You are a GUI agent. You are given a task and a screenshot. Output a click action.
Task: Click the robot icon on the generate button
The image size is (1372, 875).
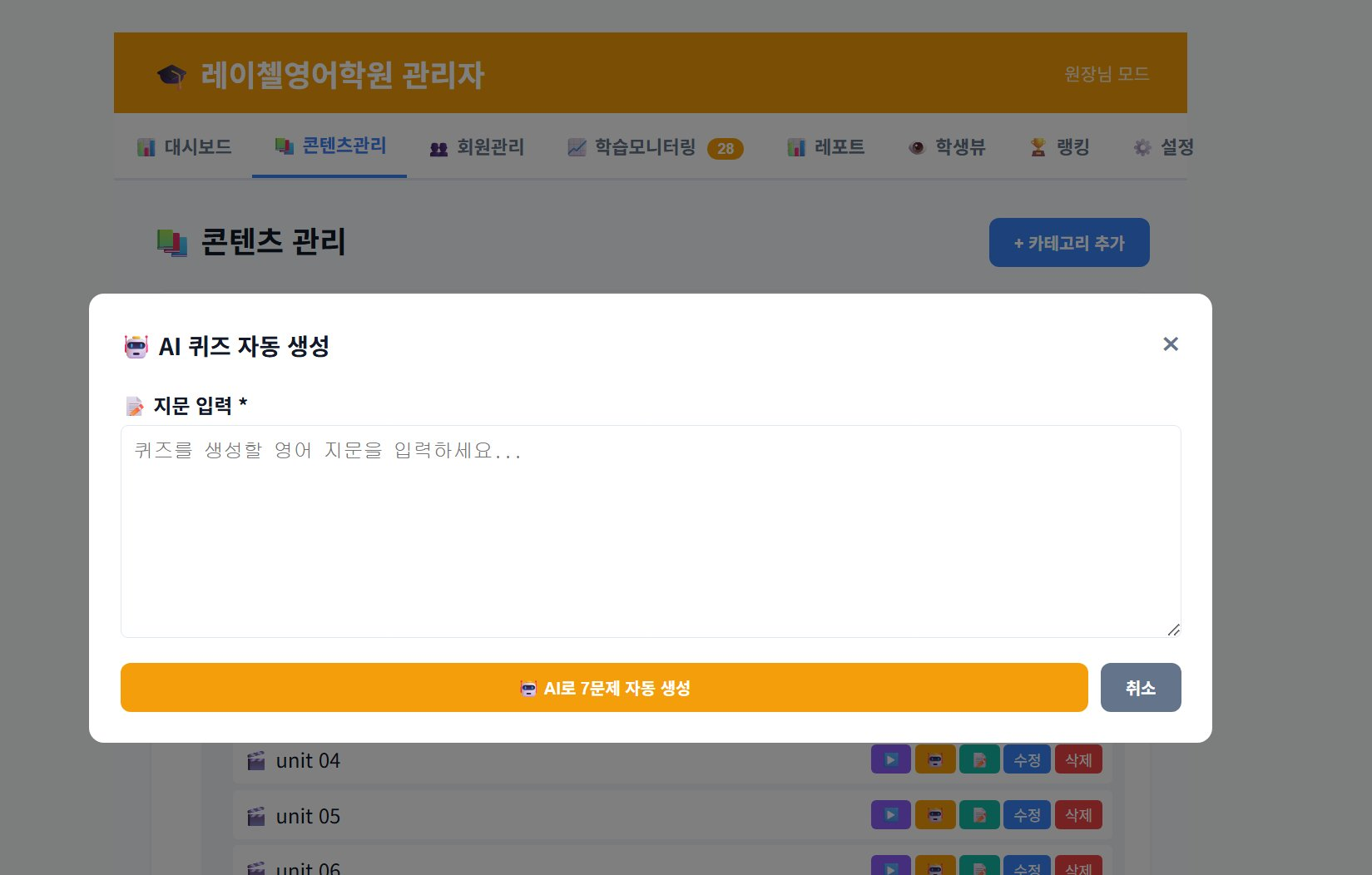tap(528, 688)
